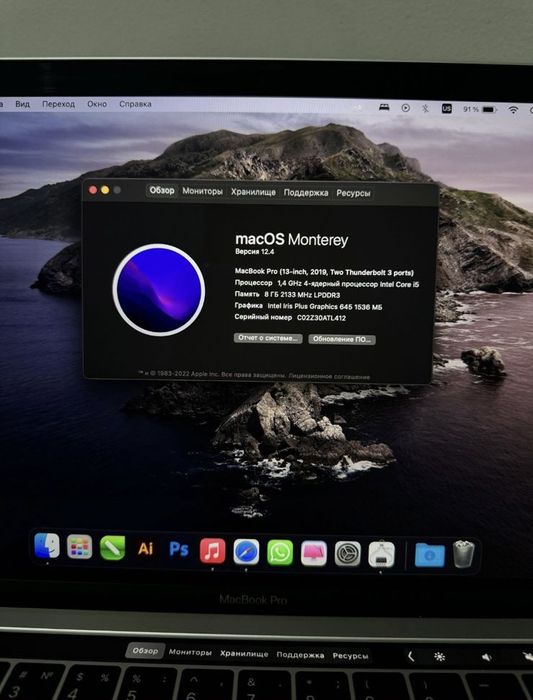Open the blue Downloads folder in Dock
Image resolution: width=533 pixels, height=700 pixels.
(429, 554)
